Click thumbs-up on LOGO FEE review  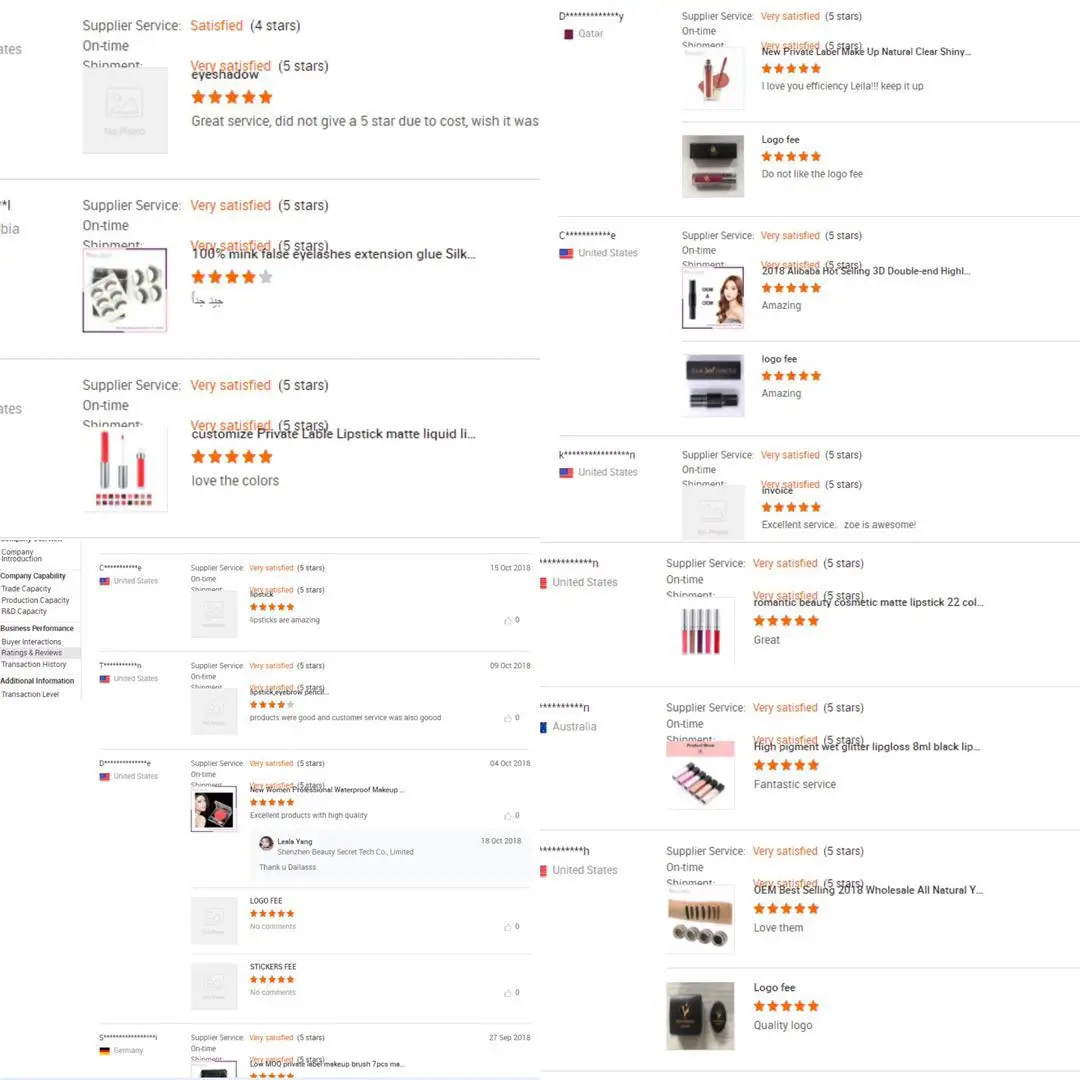508,927
